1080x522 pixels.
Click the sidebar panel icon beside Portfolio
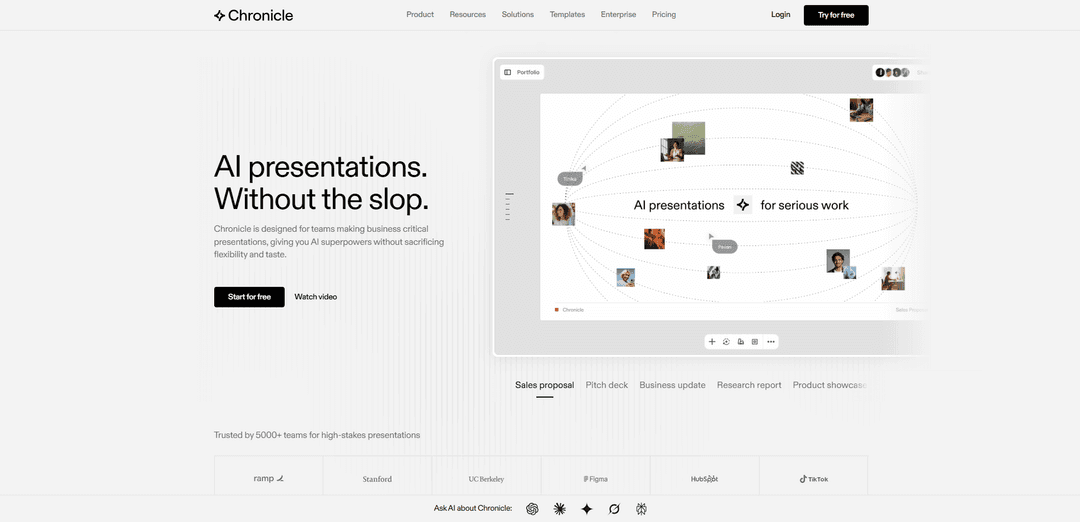tap(508, 72)
